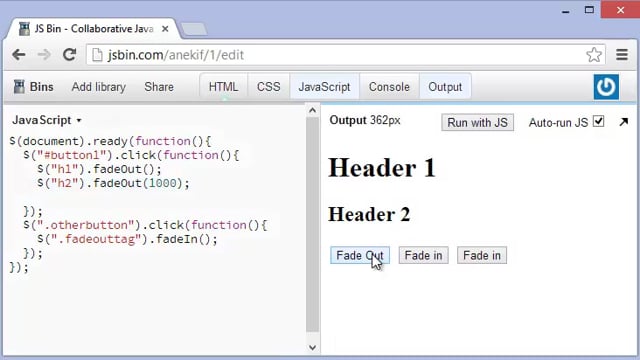640x360 pixels.
Task: Pop out the output with the arrow icon
Action: (623, 122)
